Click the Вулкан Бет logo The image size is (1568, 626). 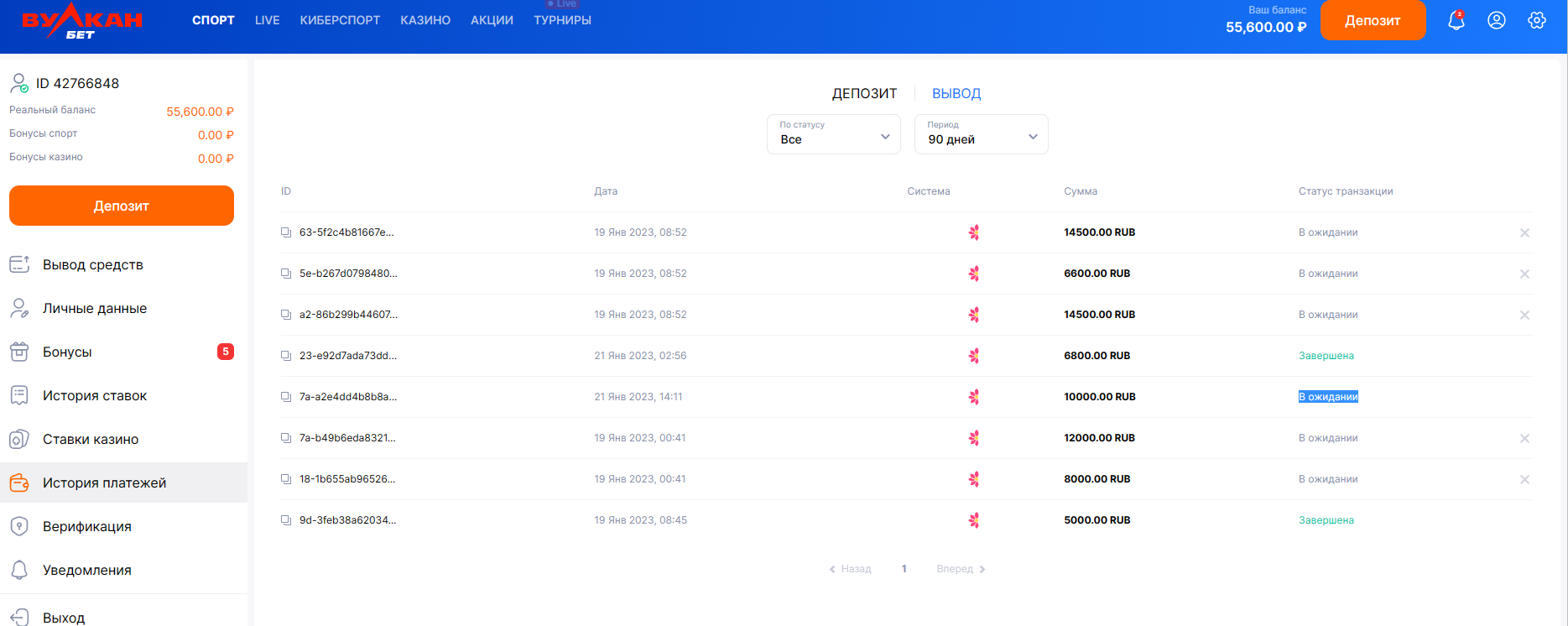82,22
